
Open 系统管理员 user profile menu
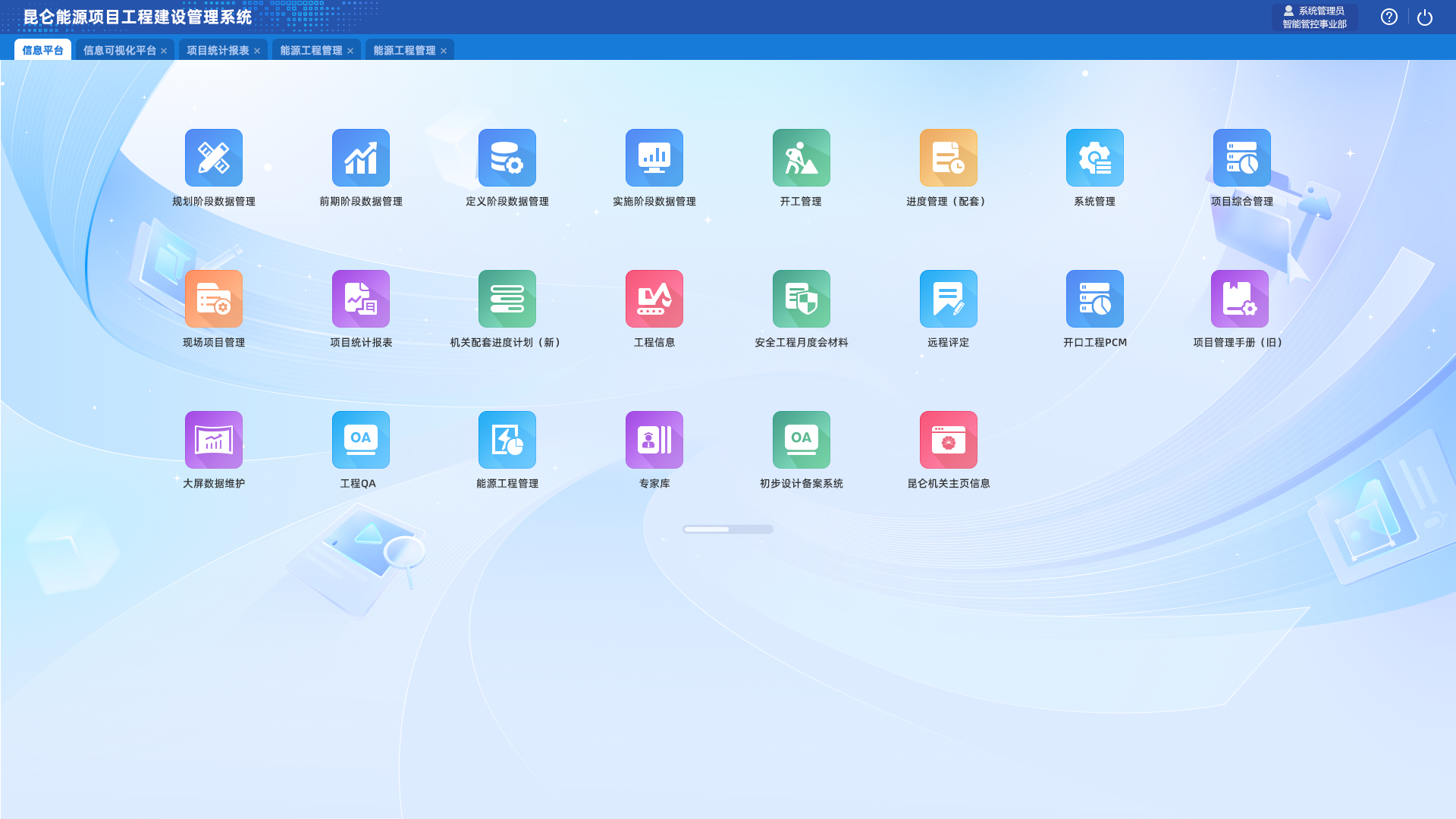point(1313,17)
